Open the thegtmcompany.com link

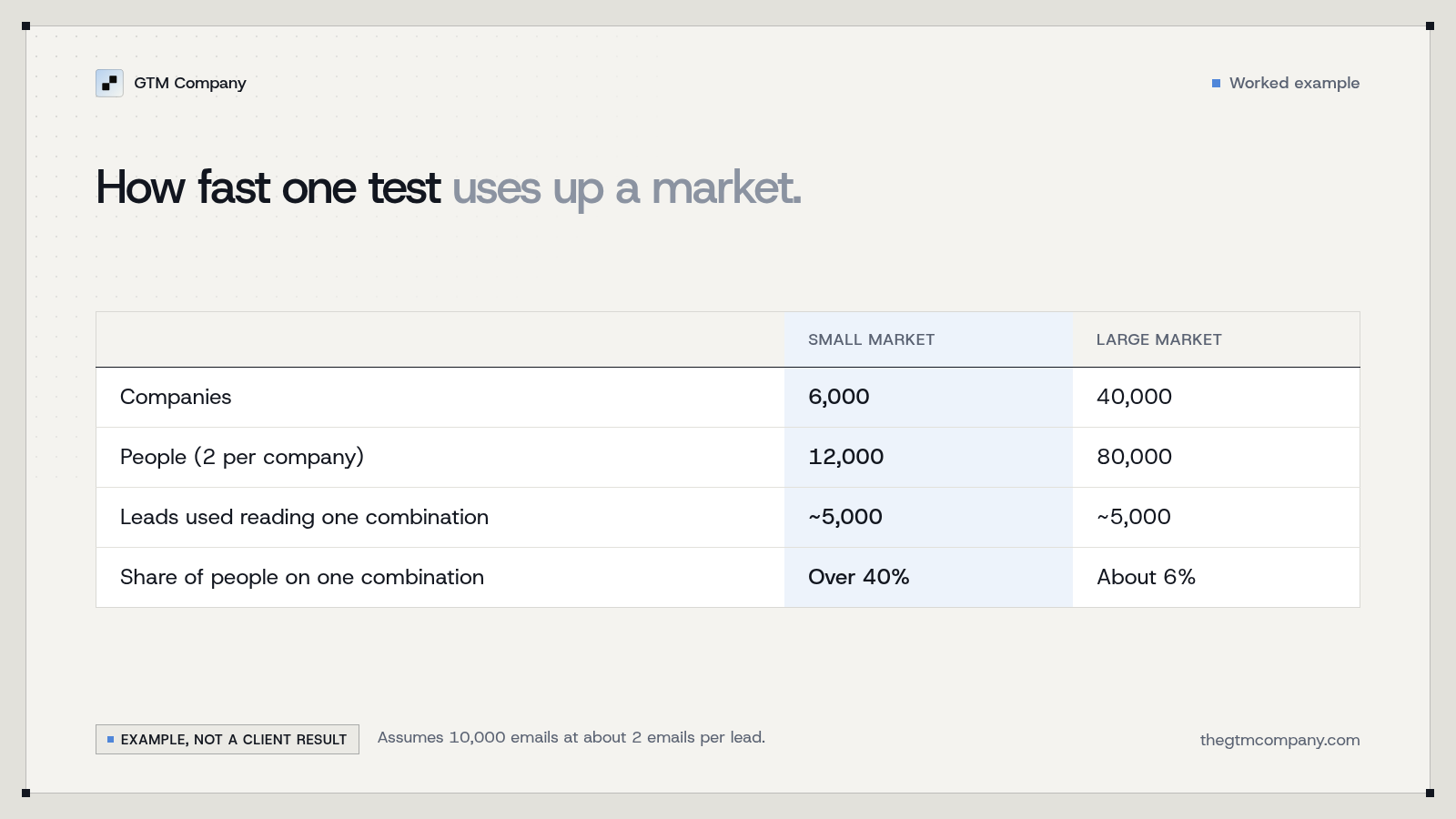1279,740
